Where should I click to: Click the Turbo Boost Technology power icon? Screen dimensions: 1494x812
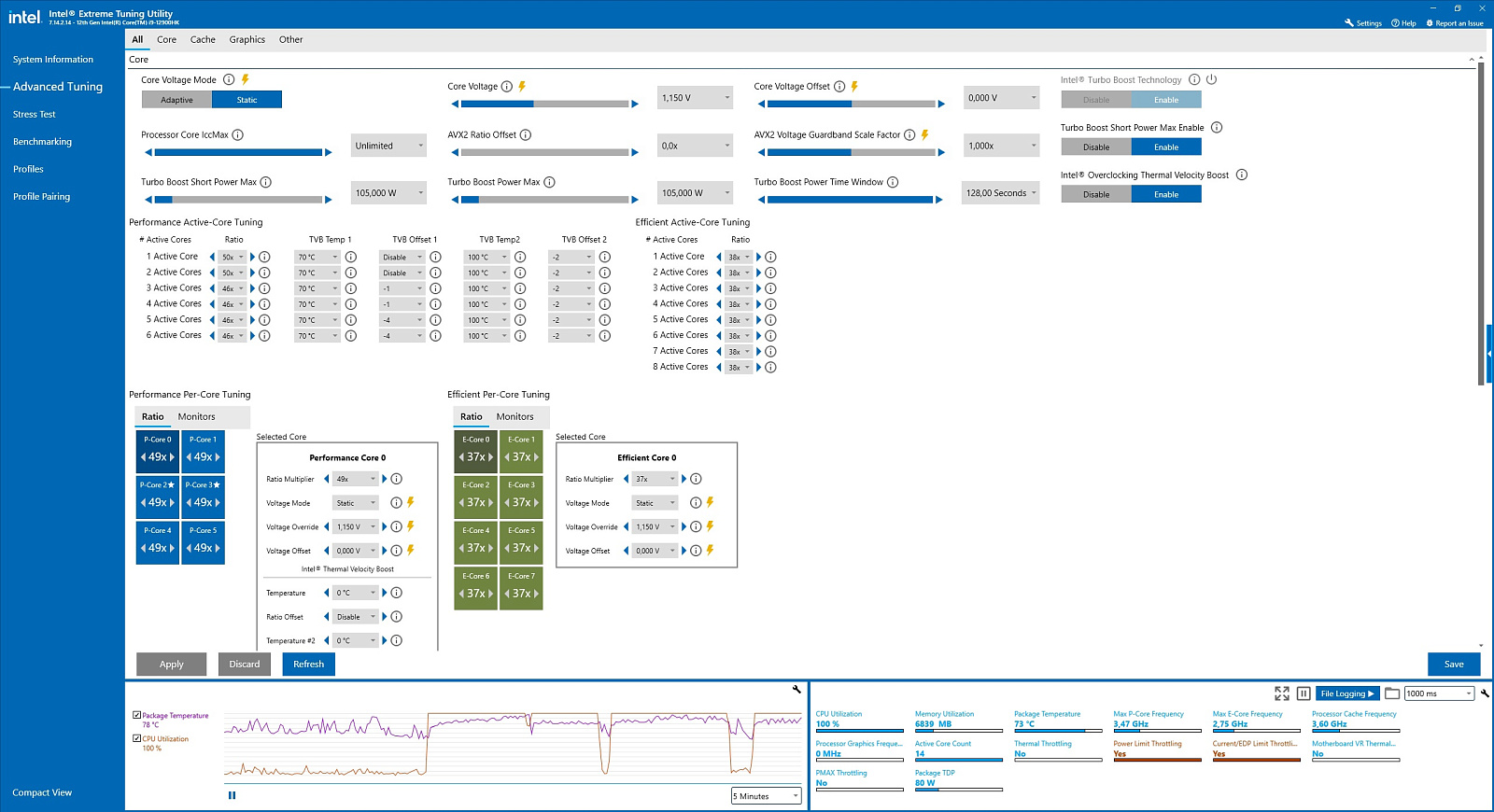[x=1211, y=80]
